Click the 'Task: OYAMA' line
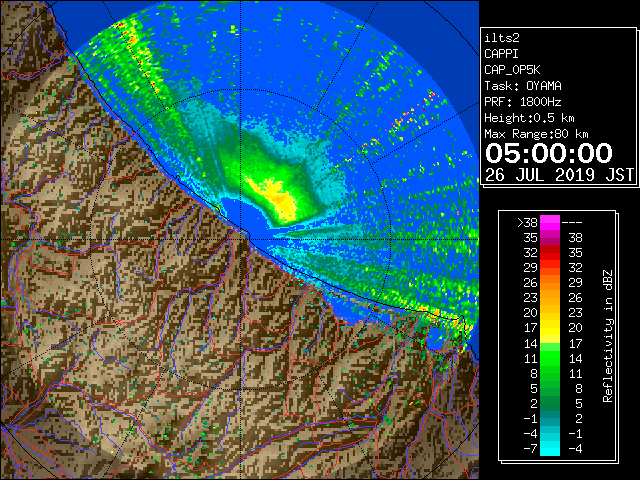The height and width of the screenshot is (480, 640). pyautogui.click(x=523, y=86)
